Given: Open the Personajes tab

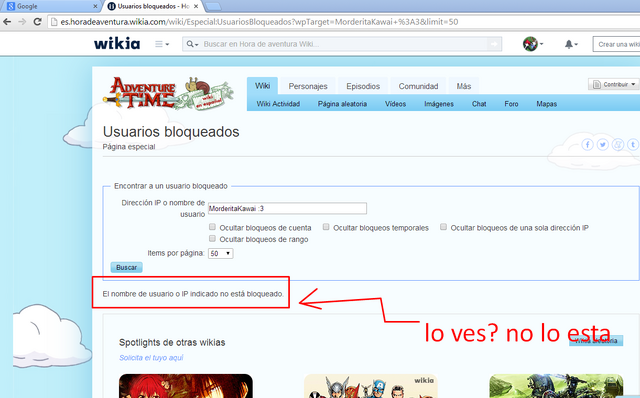Looking at the screenshot, I should 308,87.
